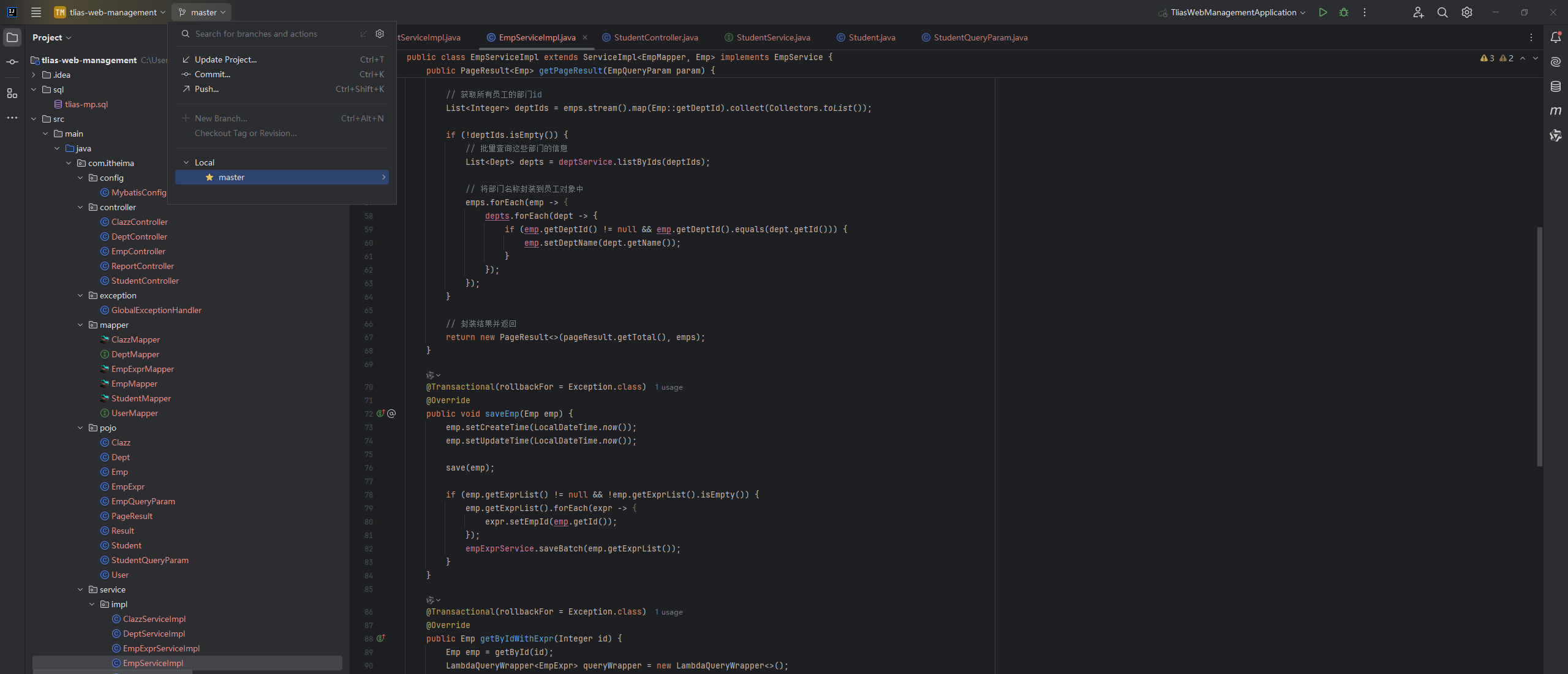1568x674 pixels.
Task: Close the EmpServiceImpl.java tab
Action: tap(585, 37)
